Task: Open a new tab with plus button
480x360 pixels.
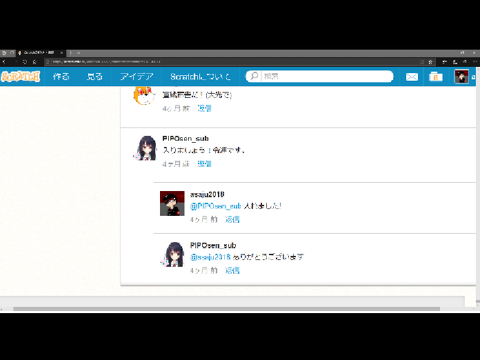Action: pyautogui.click(x=71, y=53)
